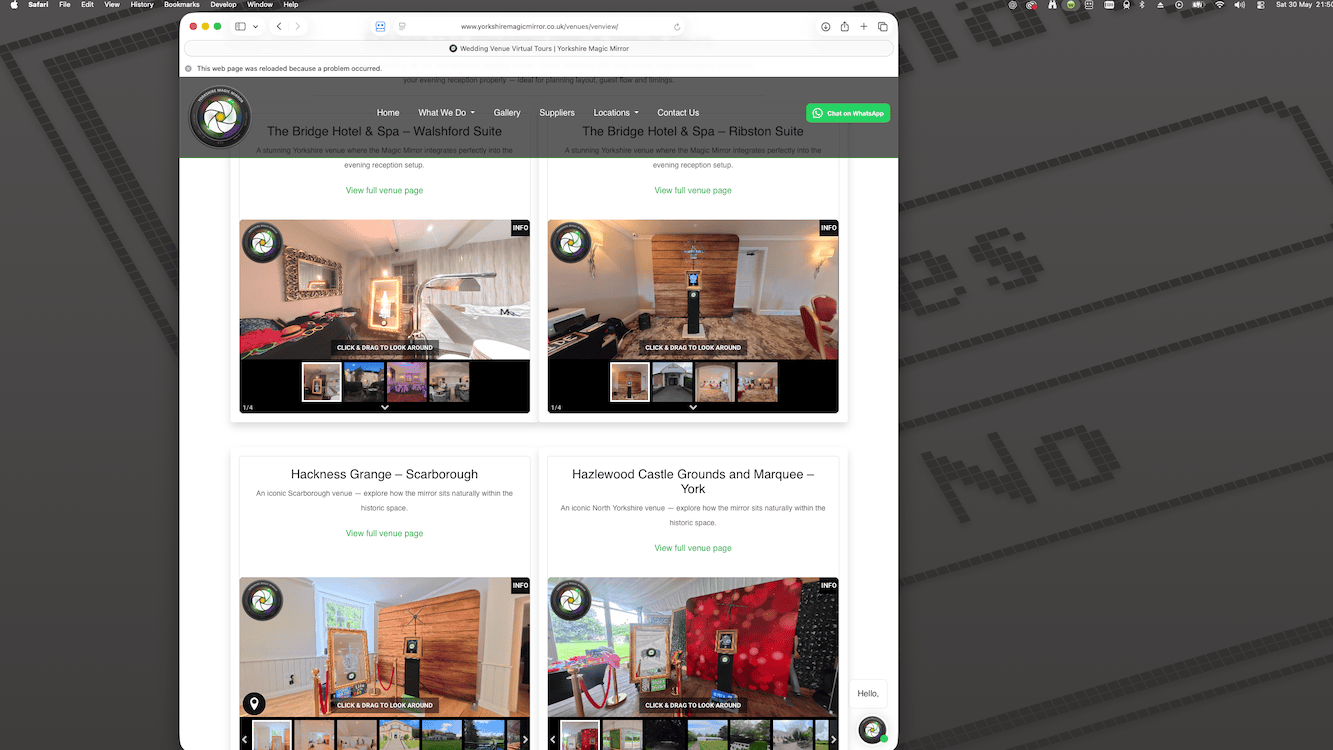Previous thumbnails arrow in Hazlewood Castle tour
The image size is (1333, 750).
553,740
